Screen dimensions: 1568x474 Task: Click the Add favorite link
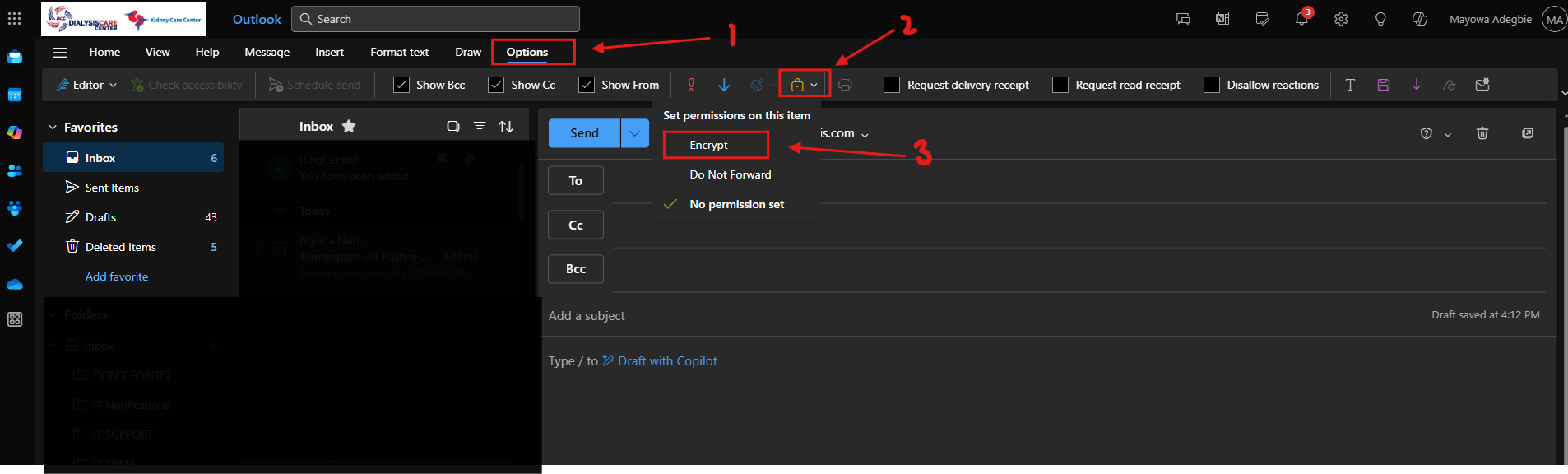(x=117, y=276)
